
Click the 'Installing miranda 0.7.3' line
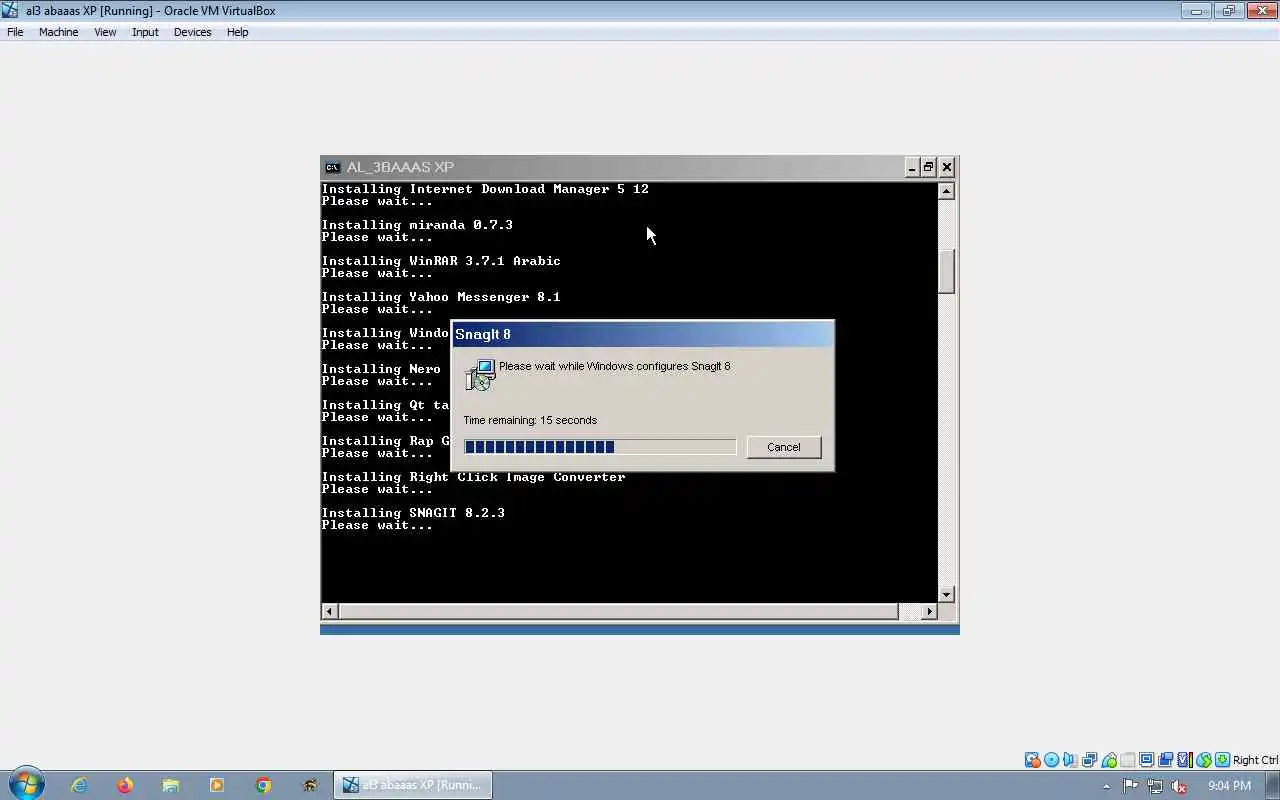coord(417,225)
